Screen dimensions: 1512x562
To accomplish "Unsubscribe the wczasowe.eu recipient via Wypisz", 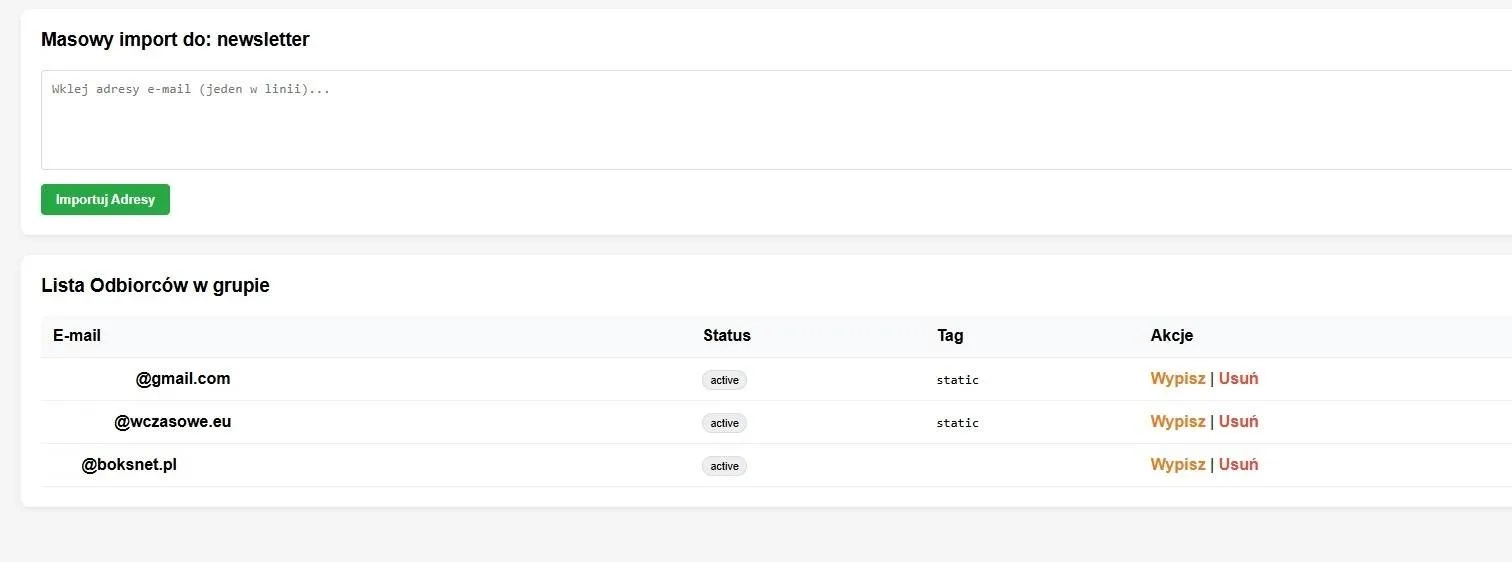I will point(1177,422).
